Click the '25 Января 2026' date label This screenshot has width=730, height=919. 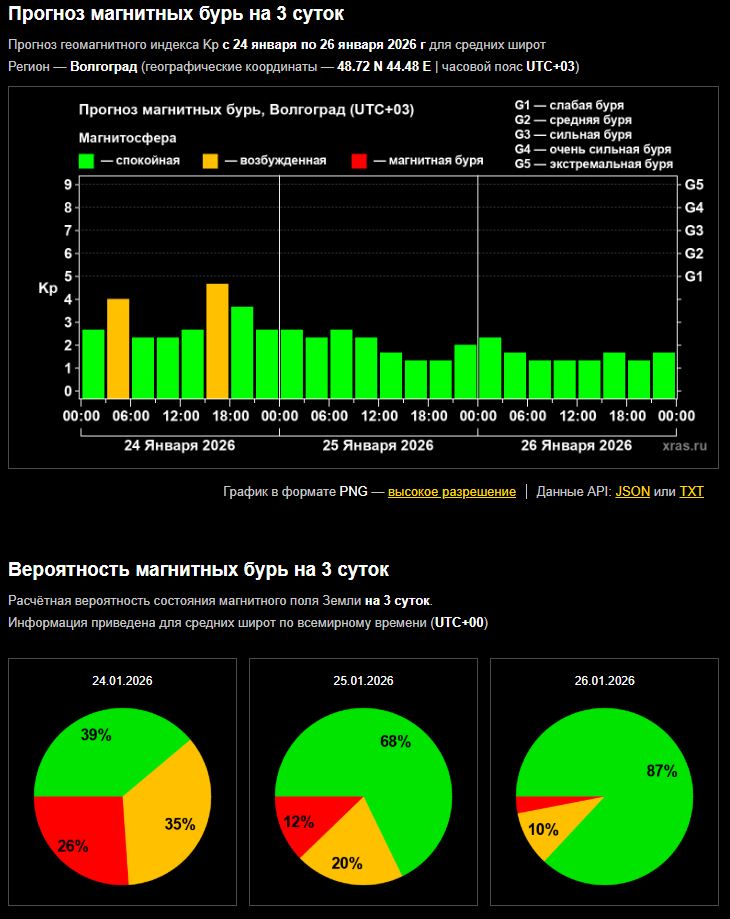[378, 445]
